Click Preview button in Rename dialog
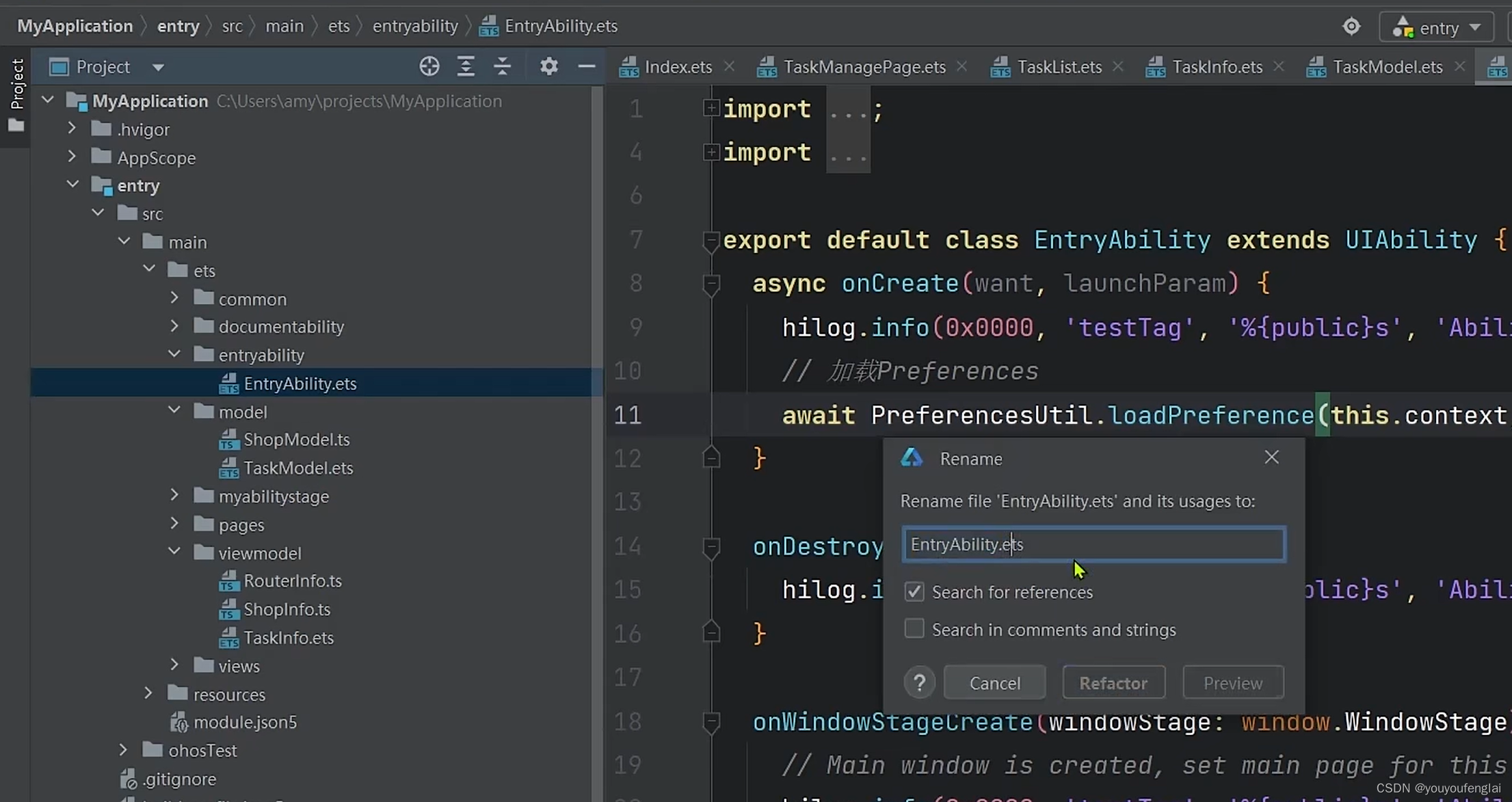The width and height of the screenshot is (1512, 802). click(x=1233, y=682)
